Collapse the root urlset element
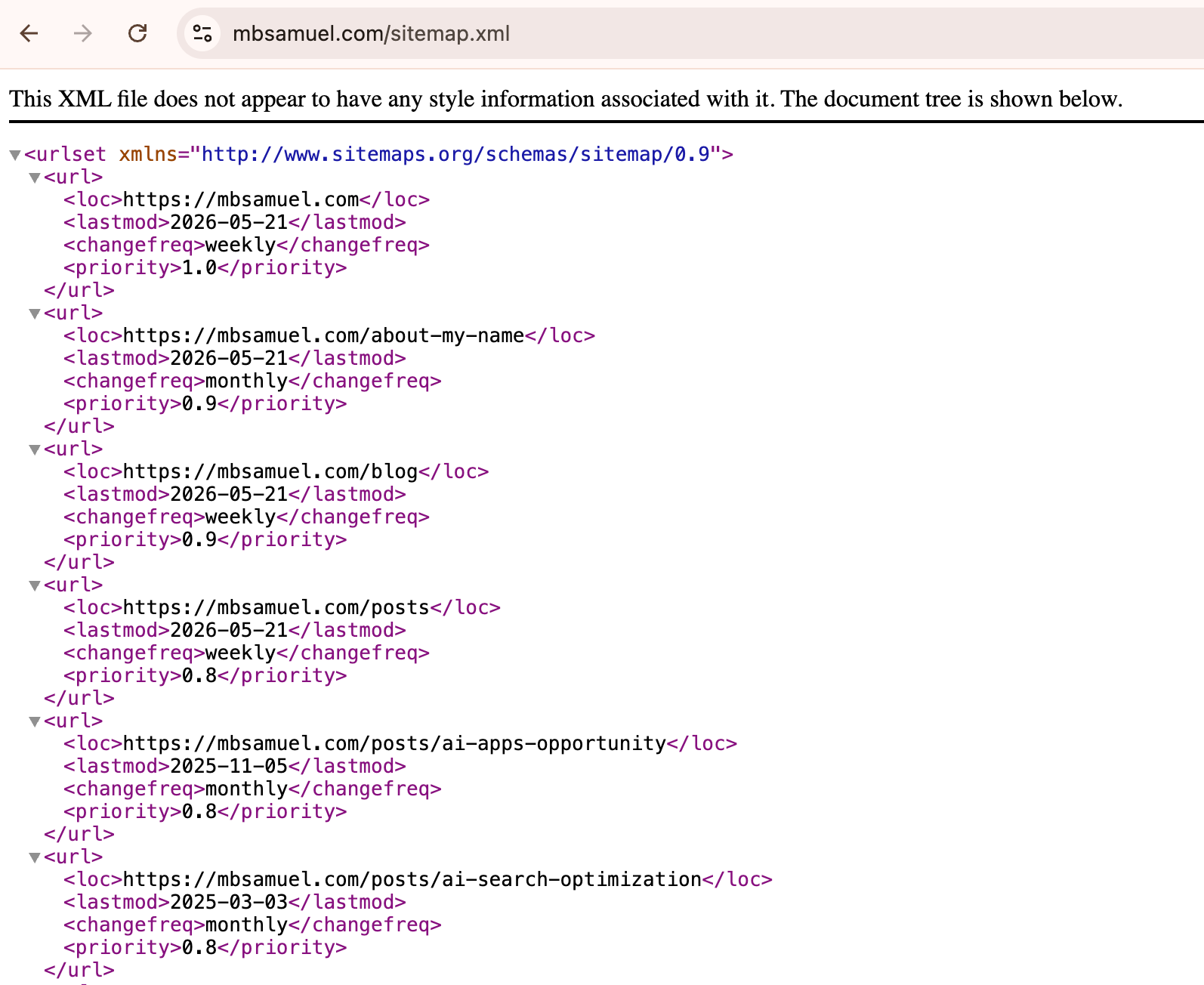This screenshot has height=985, width=1204. [x=14, y=155]
